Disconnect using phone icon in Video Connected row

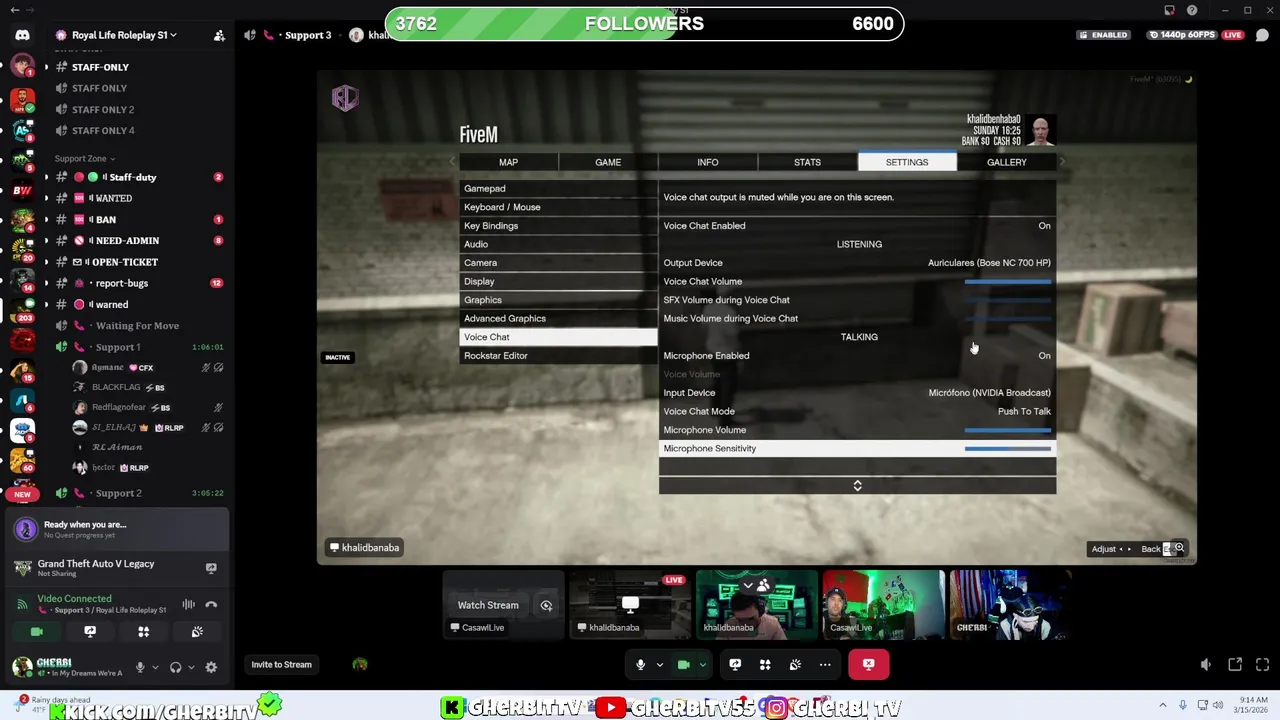click(x=211, y=604)
